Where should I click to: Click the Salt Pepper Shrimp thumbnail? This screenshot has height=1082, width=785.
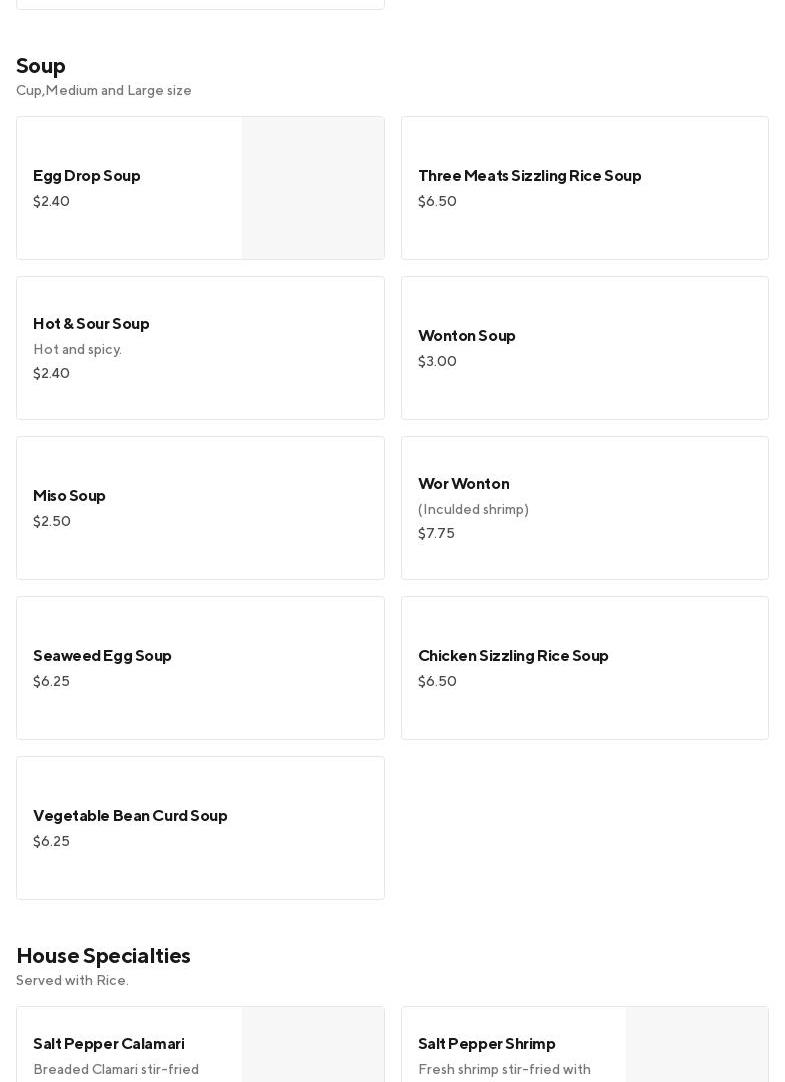[x=697, y=1045]
